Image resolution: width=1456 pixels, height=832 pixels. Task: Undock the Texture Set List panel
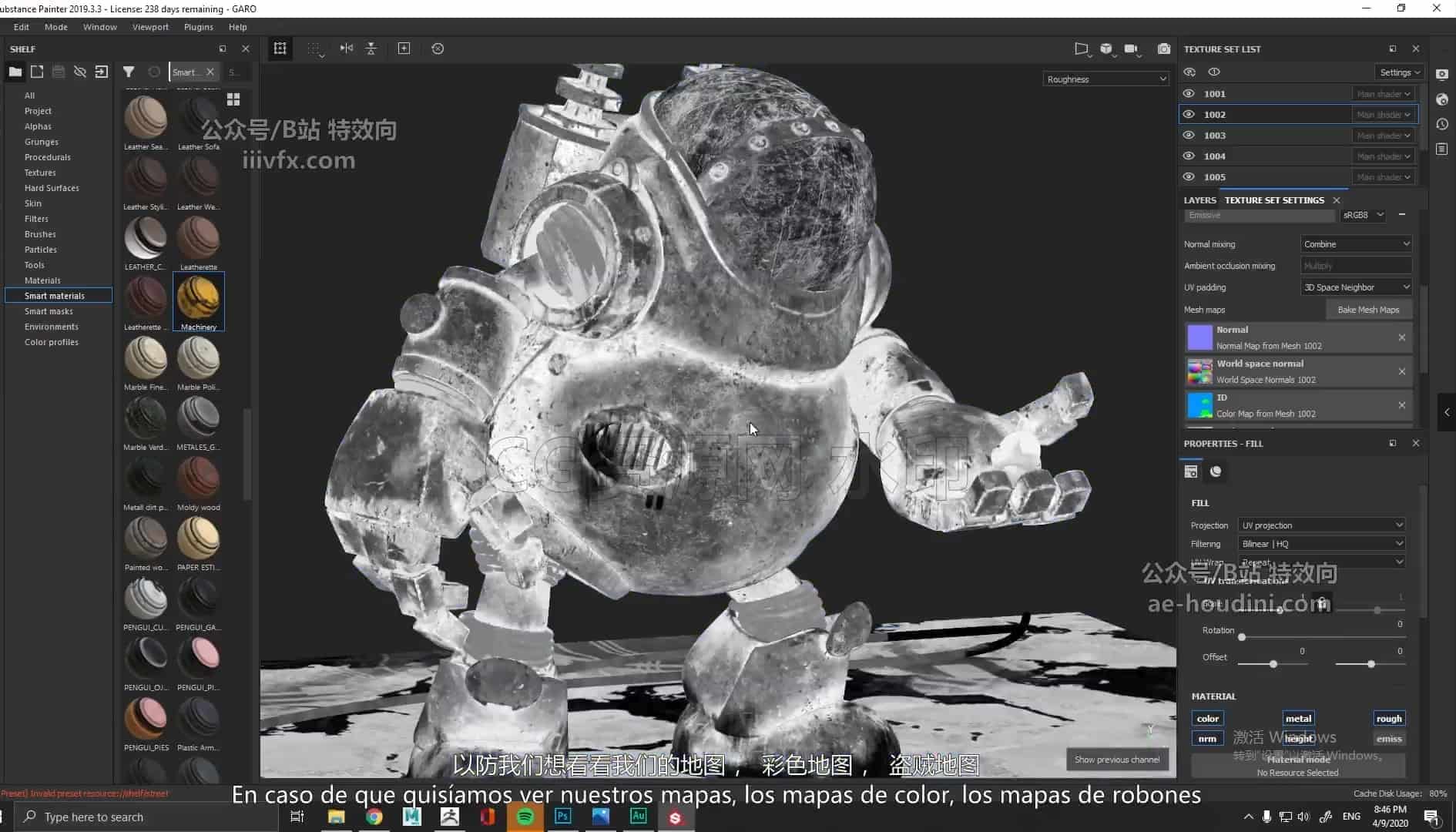pos(1393,49)
